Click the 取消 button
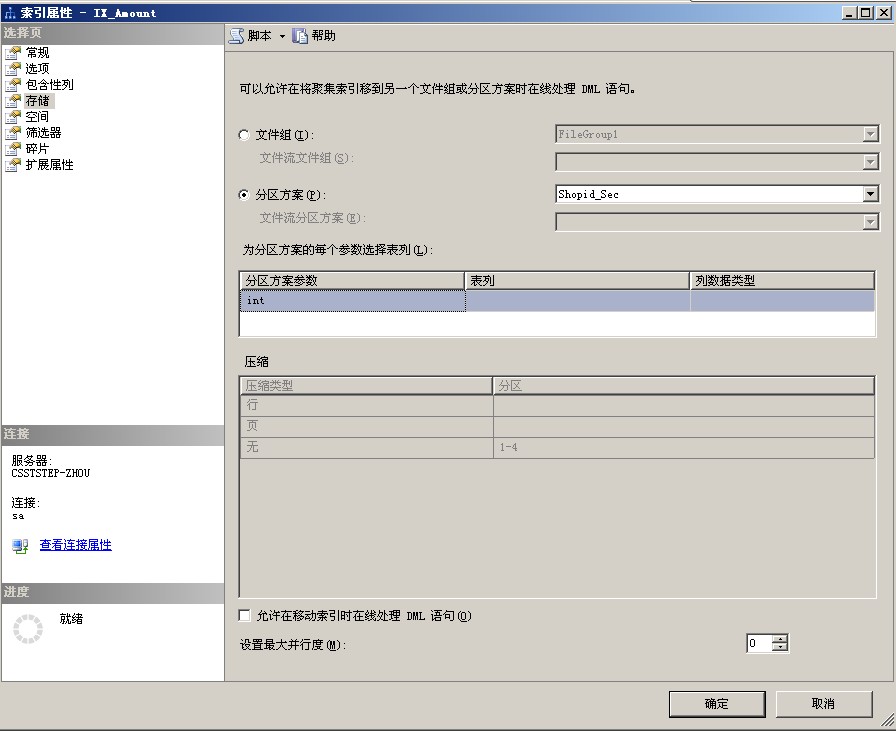The image size is (896, 731). pyautogui.click(x=823, y=703)
